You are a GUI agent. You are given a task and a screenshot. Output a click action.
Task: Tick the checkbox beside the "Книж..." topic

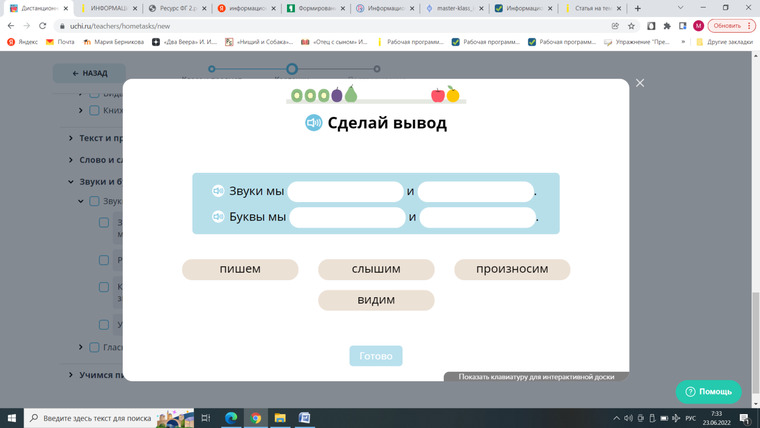coord(94,111)
